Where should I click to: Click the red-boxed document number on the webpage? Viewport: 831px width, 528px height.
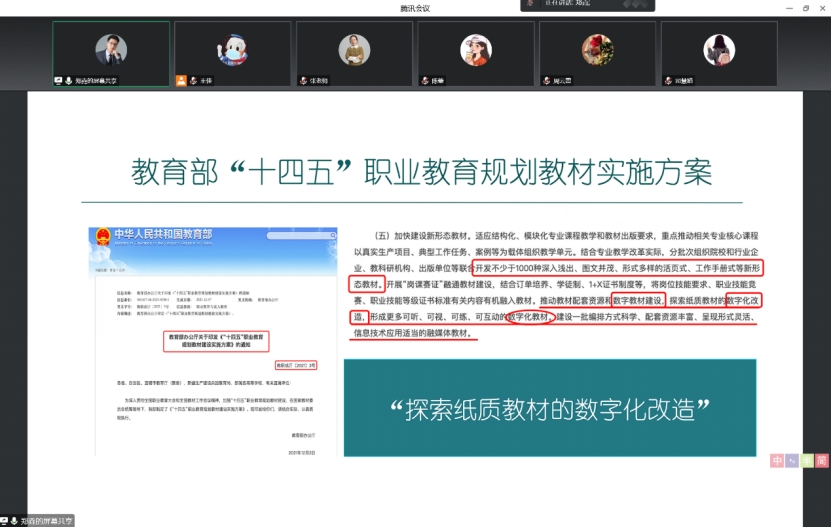pos(296,365)
